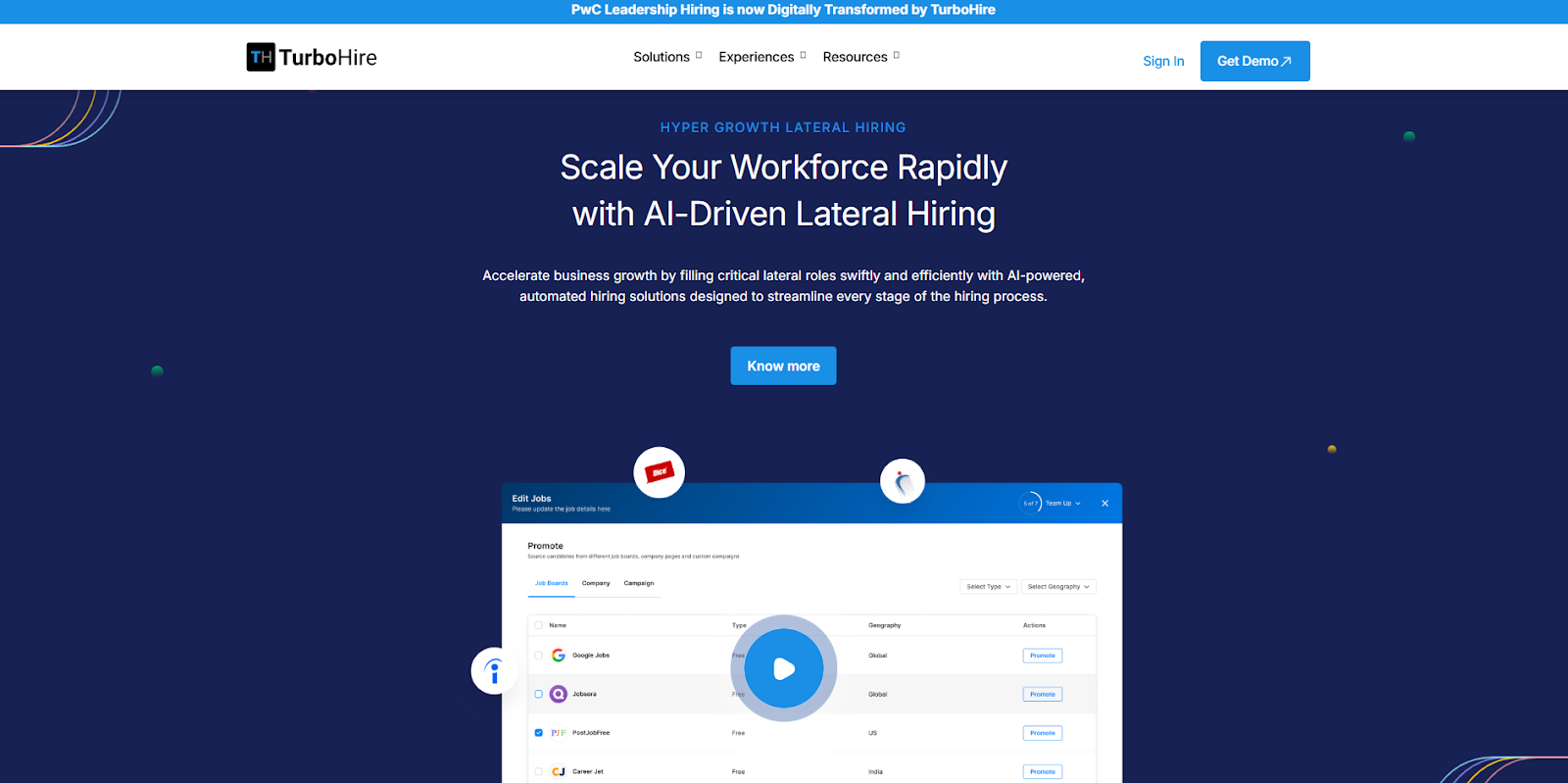
Task: Check the Jobsora row checkbox
Action: 538,694
